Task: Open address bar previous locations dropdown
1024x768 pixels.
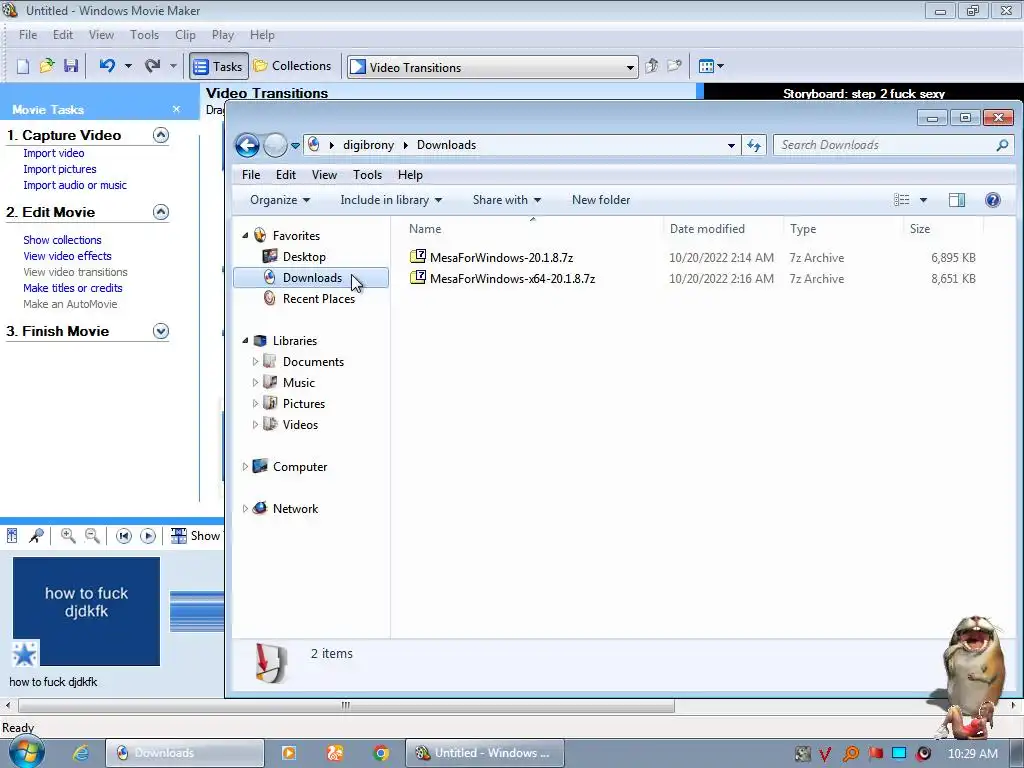Action: (731, 146)
